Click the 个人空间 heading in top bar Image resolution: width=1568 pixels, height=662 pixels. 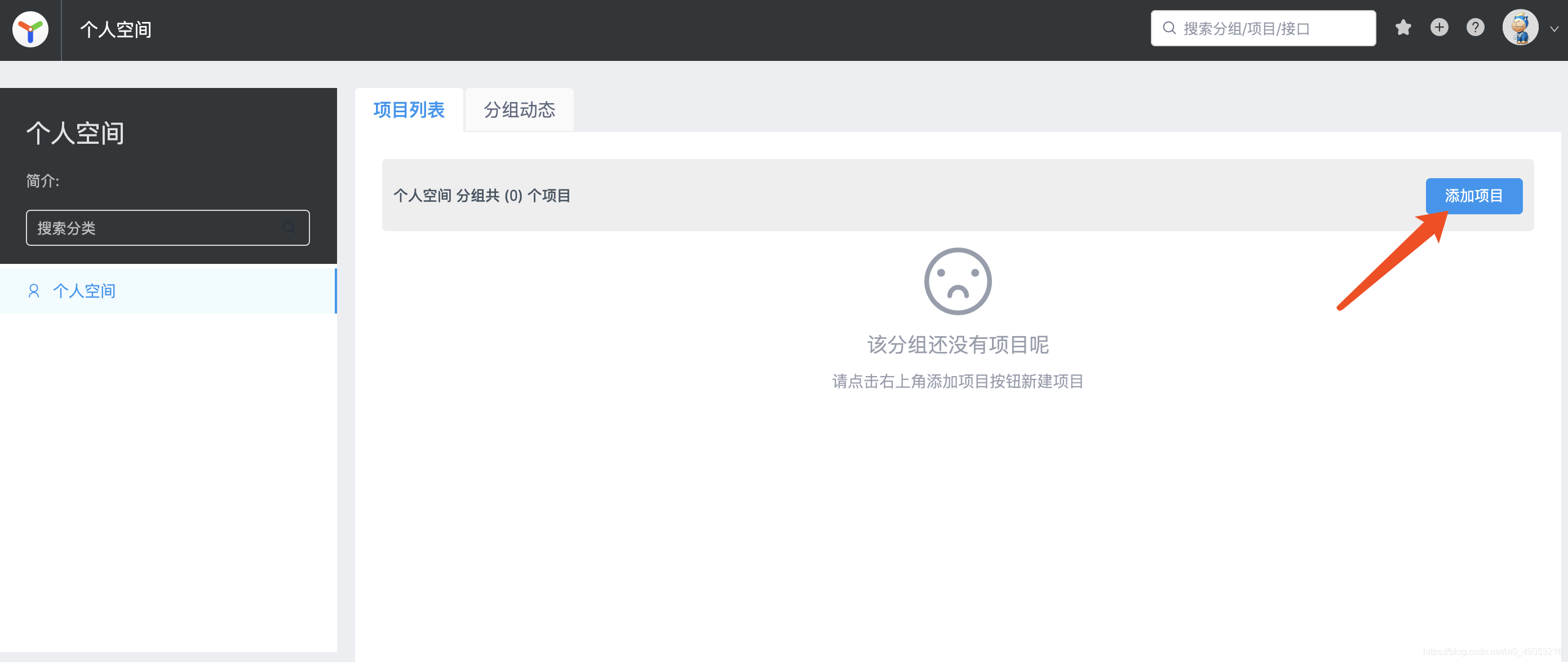(x=116, y=29)
